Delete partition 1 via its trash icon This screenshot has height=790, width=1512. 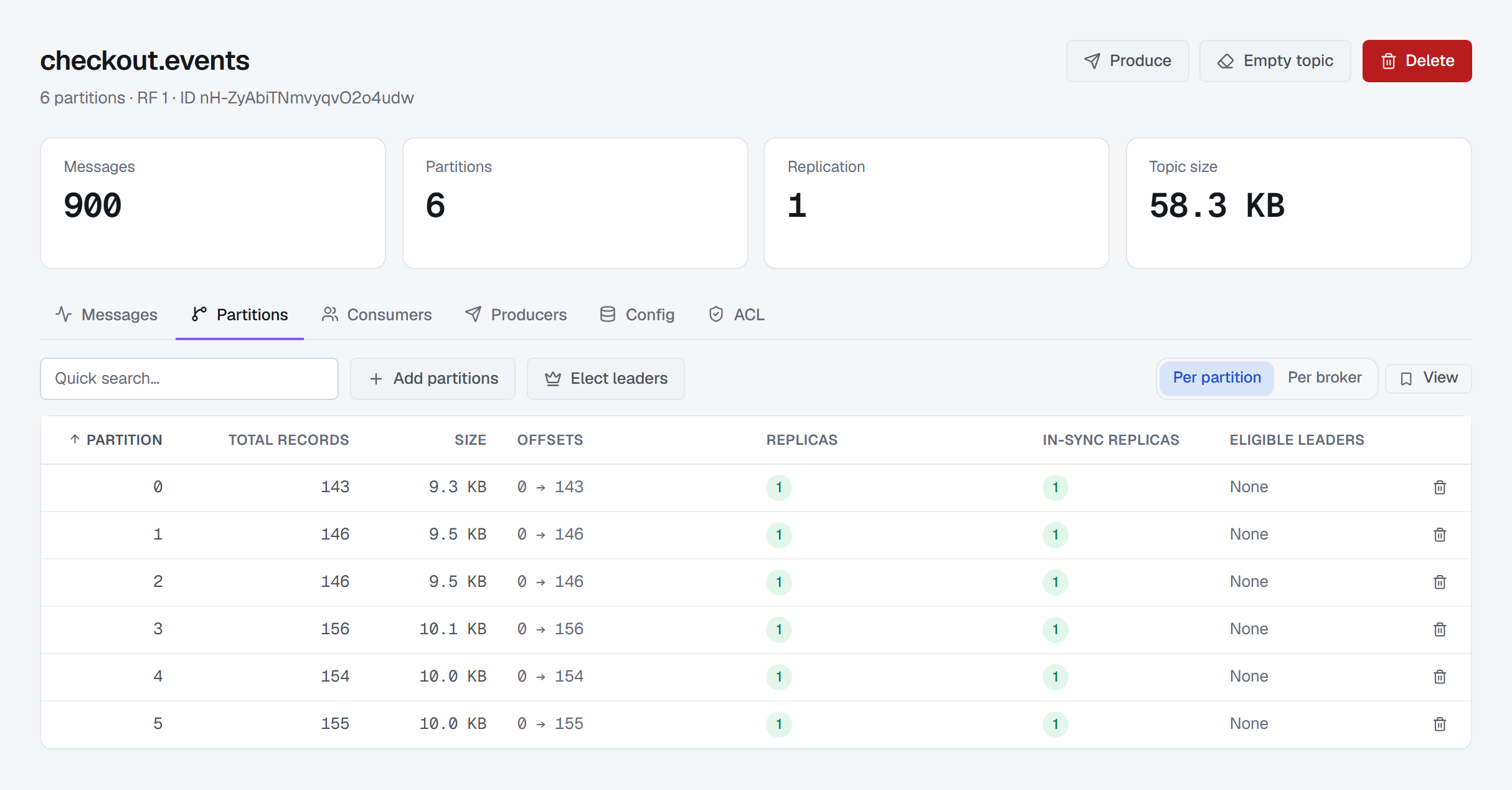[x=1440, y=535]
